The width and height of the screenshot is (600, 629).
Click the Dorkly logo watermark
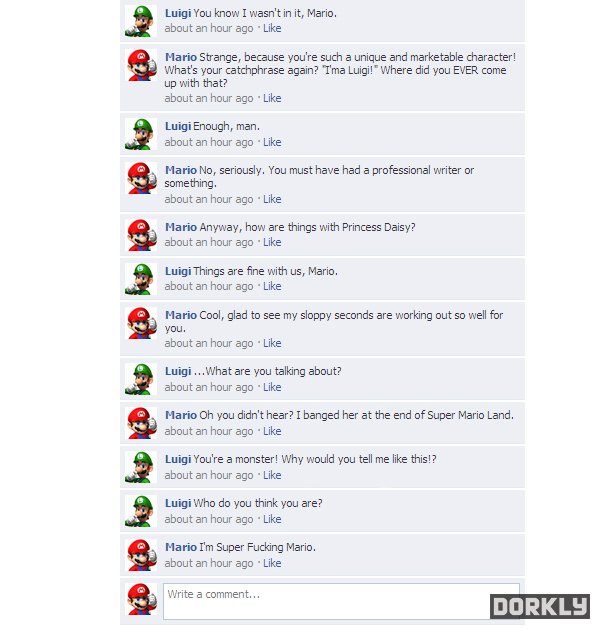[x=540, y=606]
